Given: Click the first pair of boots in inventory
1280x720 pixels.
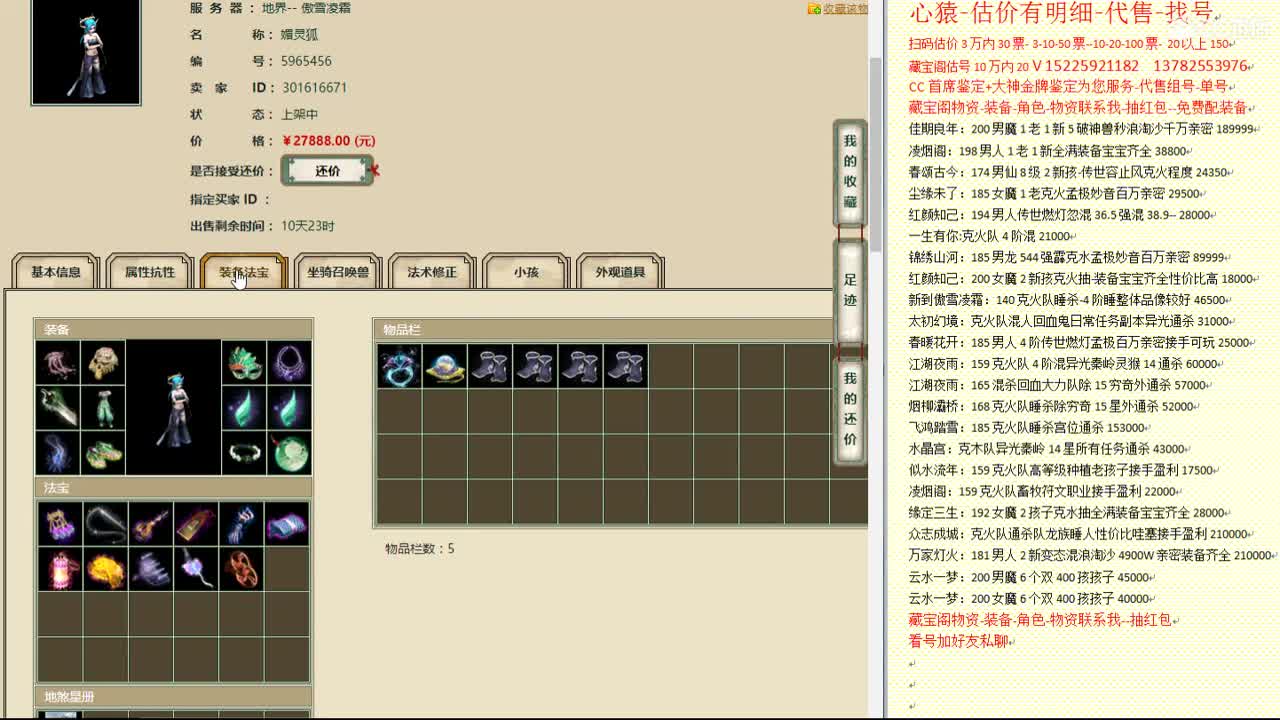Looking at the screenshot, I should click(490, 366).
